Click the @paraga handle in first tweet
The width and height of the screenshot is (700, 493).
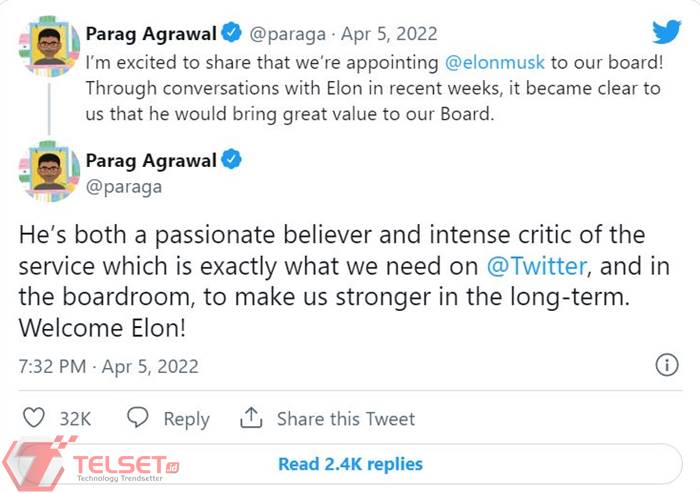(x=285, y=34)
